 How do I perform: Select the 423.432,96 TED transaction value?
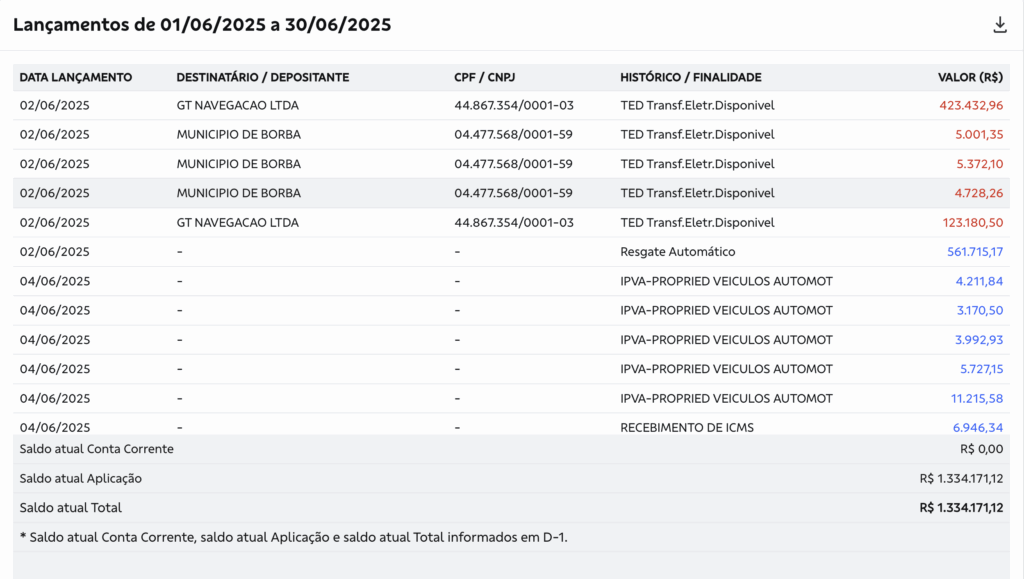click(x=971, y=105)
